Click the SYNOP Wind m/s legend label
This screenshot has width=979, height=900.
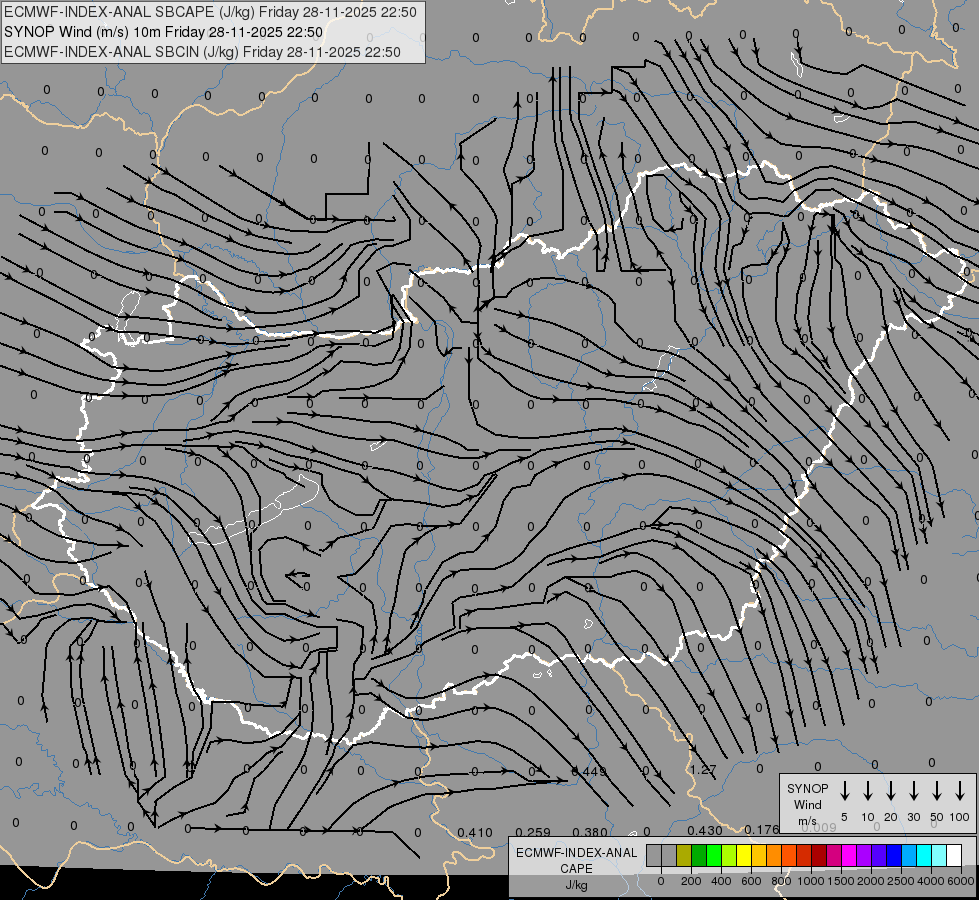click(807, 804)
